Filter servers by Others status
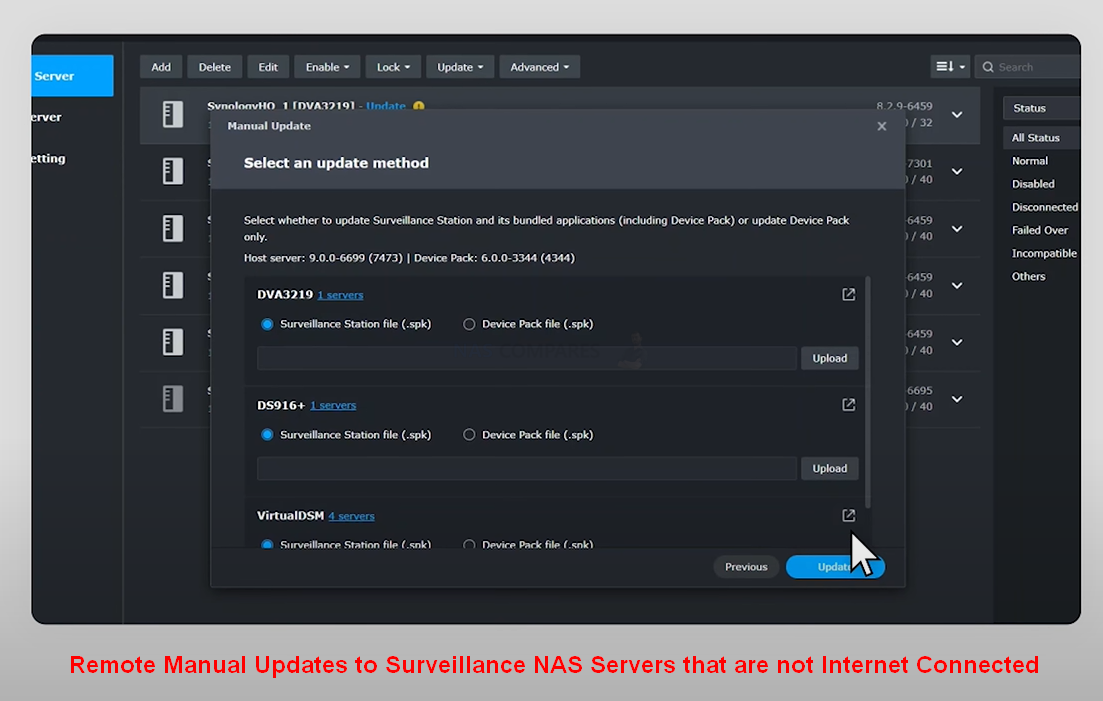 point(1028,276)
